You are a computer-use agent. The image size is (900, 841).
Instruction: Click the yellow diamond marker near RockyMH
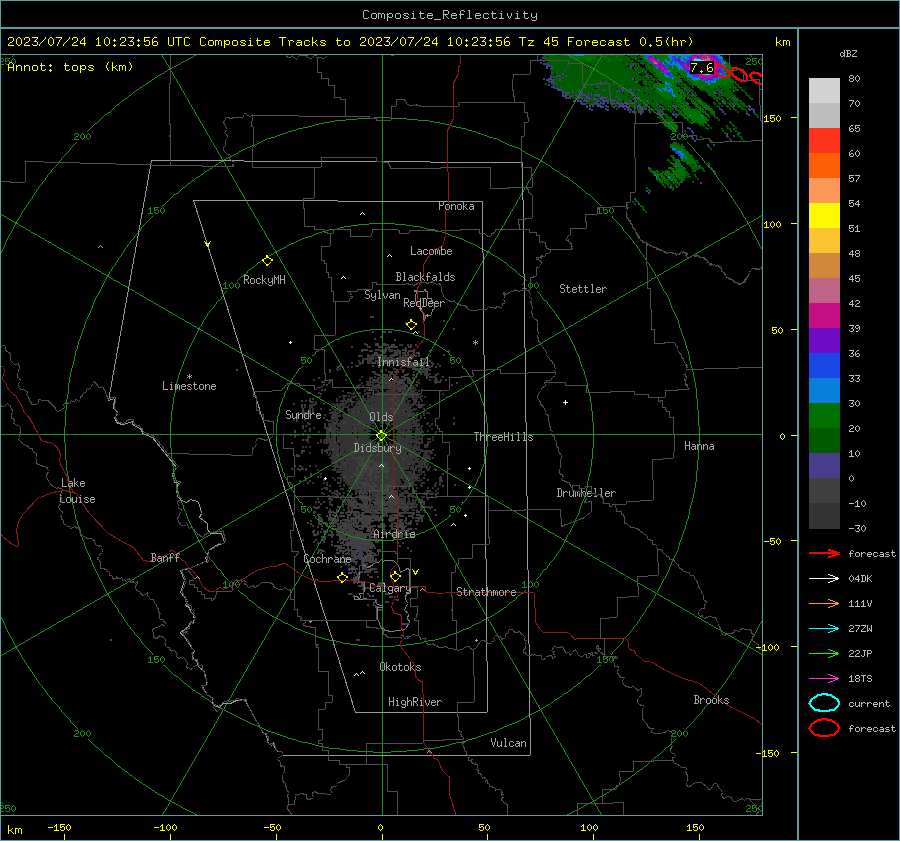[267, 261]
